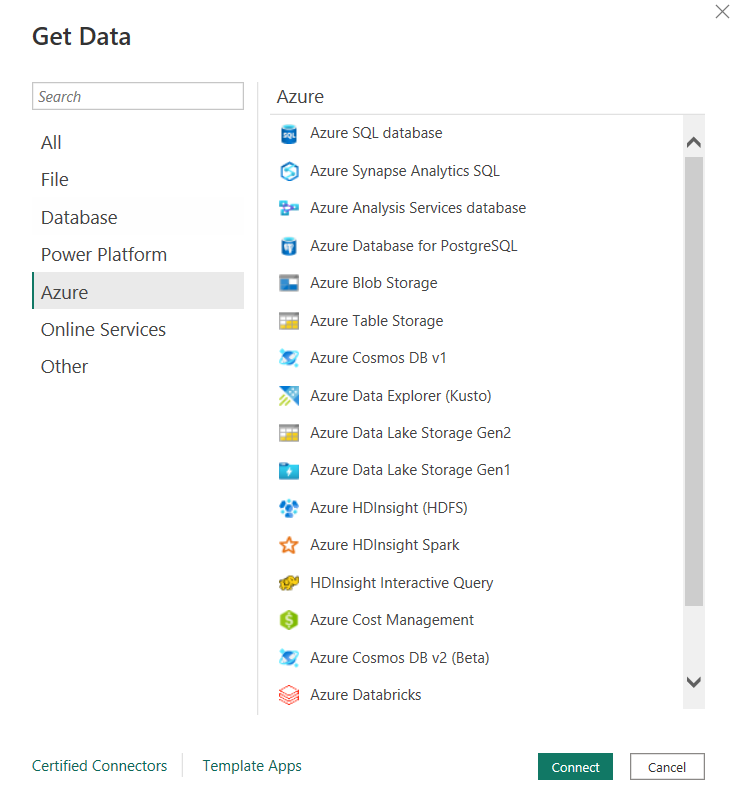This screenshot has width=736, height=800.
Task: Click the Azure Synapse Analytics SQL icon
Action: coord(289,171)
